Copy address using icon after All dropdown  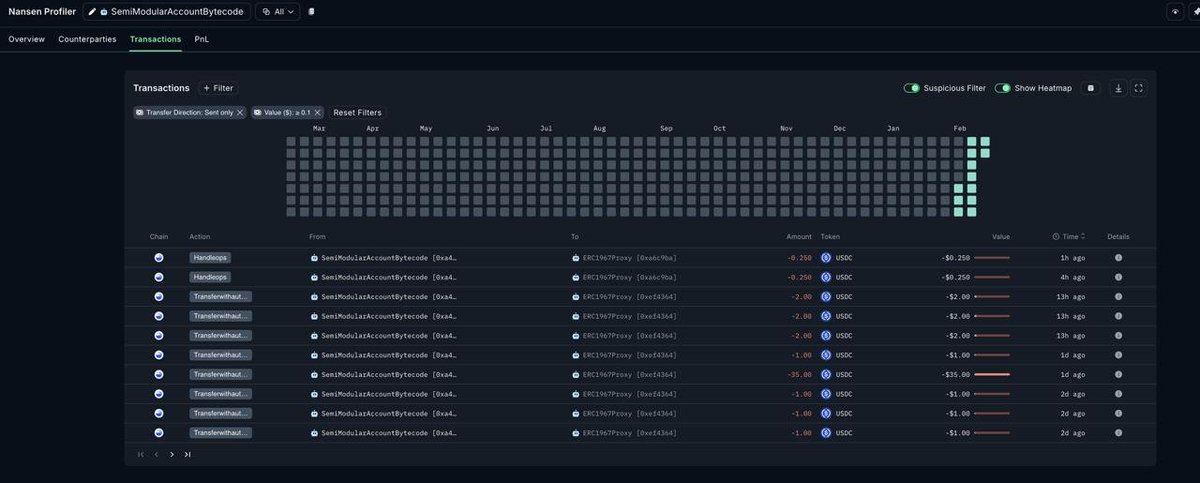pyautogui.click(x=311, y=12)
